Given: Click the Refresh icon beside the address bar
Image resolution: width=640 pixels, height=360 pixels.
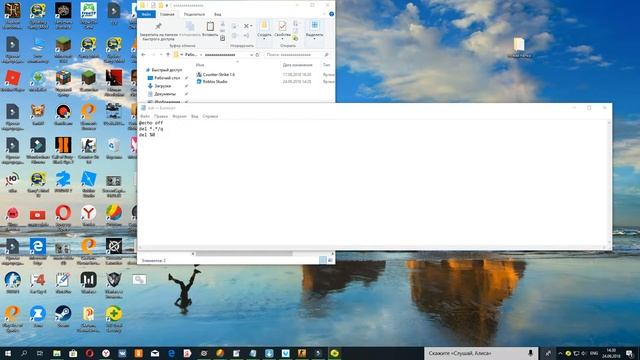Looking at the screenshot, I should coord(257,55).
